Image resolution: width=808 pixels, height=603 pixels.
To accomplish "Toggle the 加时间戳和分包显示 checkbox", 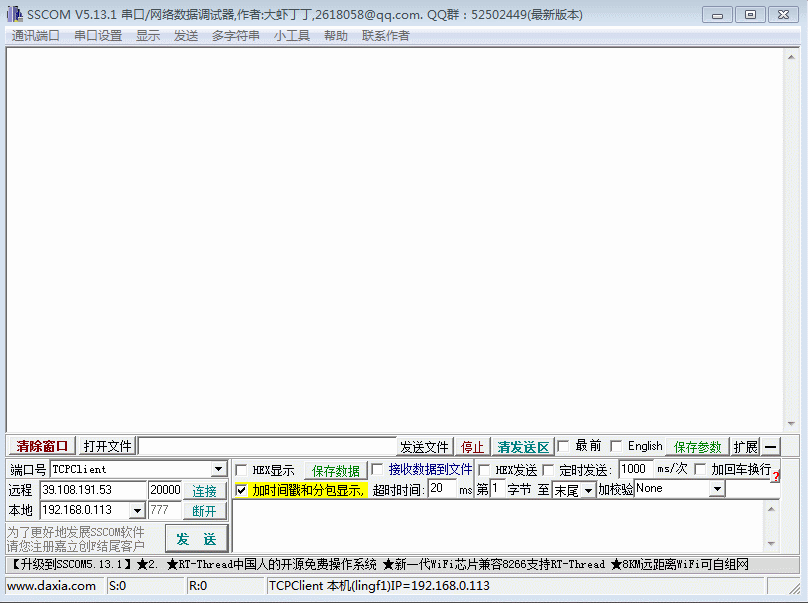I will coord(241,490).
